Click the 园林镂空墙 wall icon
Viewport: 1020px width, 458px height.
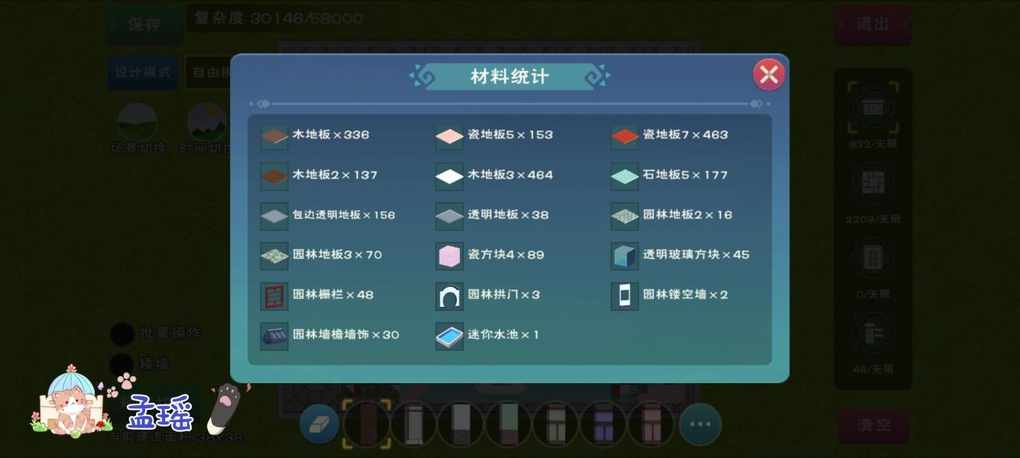[625, 296]
